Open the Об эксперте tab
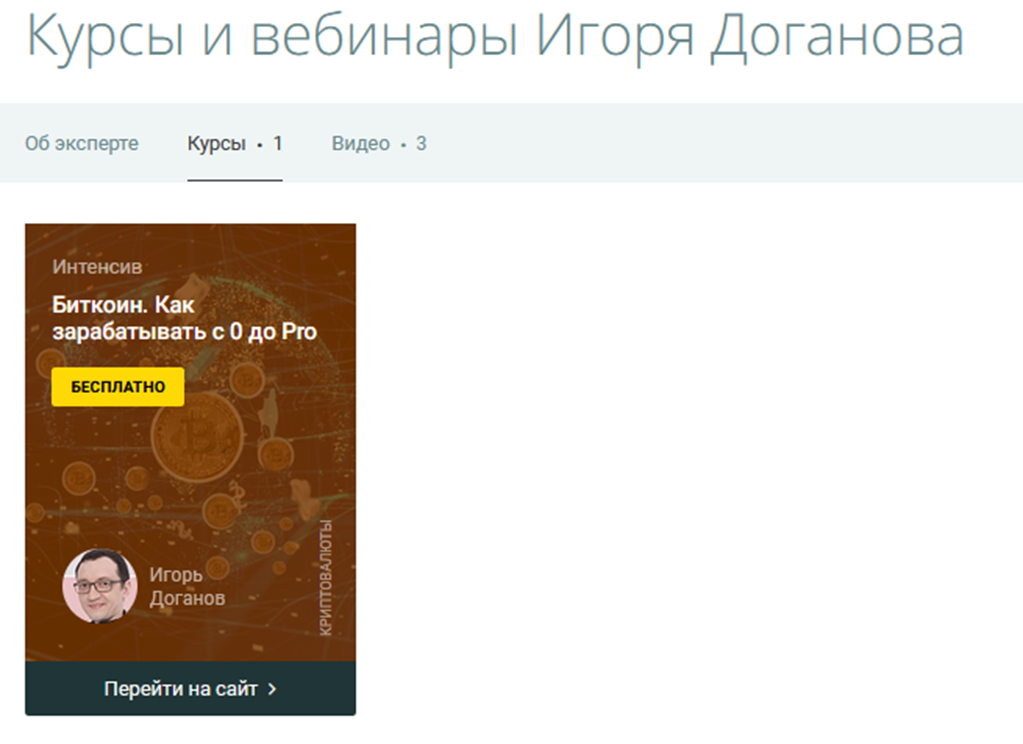The image size is (1023, 744). point(81,143)
